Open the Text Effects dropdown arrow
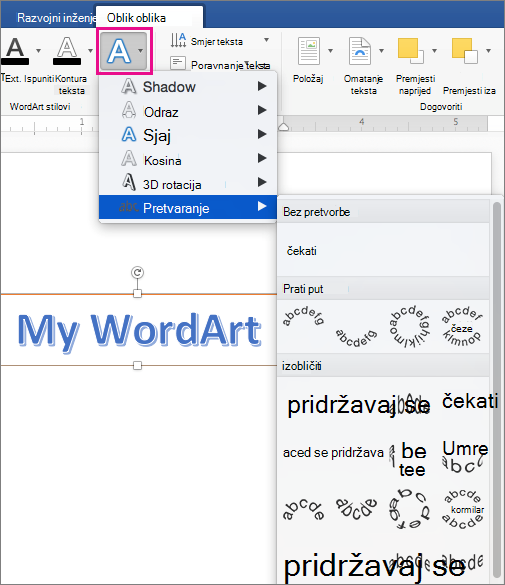505x585 pixels. (x=140, y=50)
